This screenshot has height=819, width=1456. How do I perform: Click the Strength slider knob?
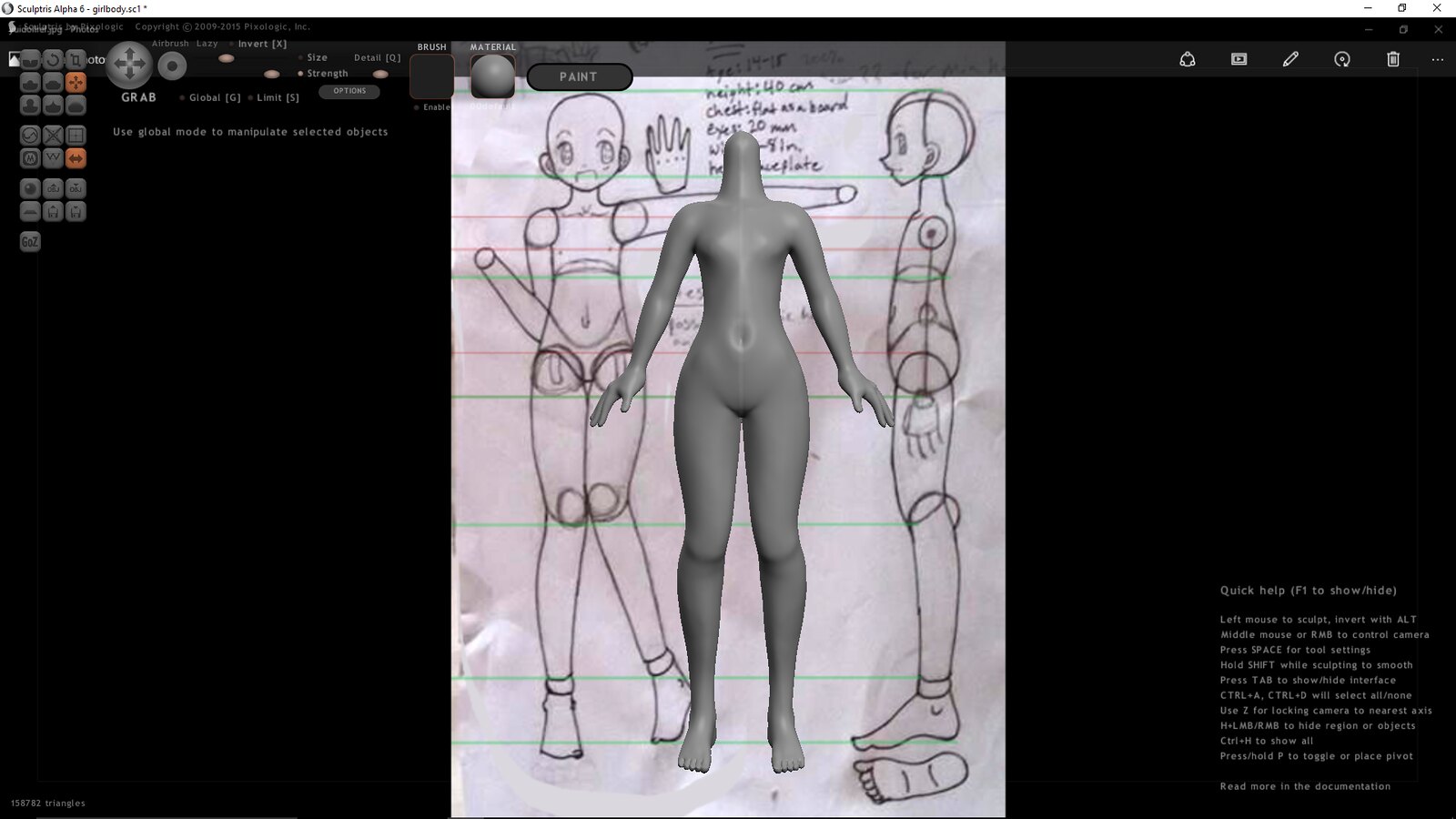pos(271,74)
